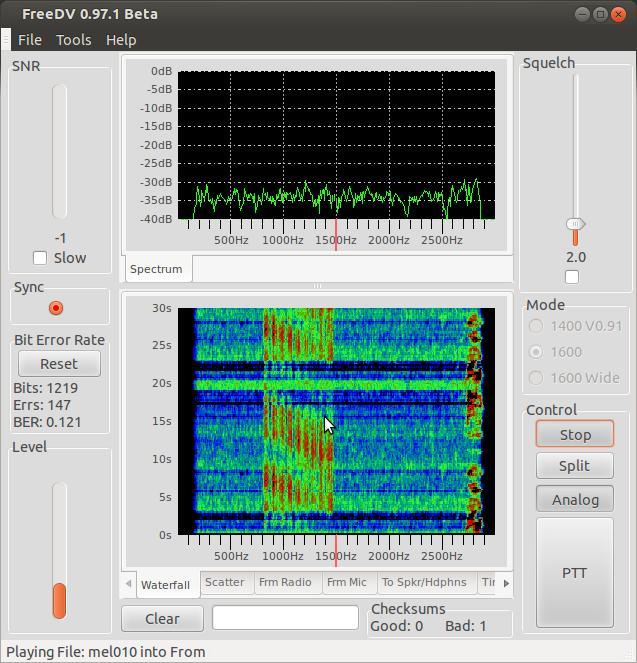637x663 pixels.
Task: Select the 1600 mode radio button
Action: coord(536,352)
